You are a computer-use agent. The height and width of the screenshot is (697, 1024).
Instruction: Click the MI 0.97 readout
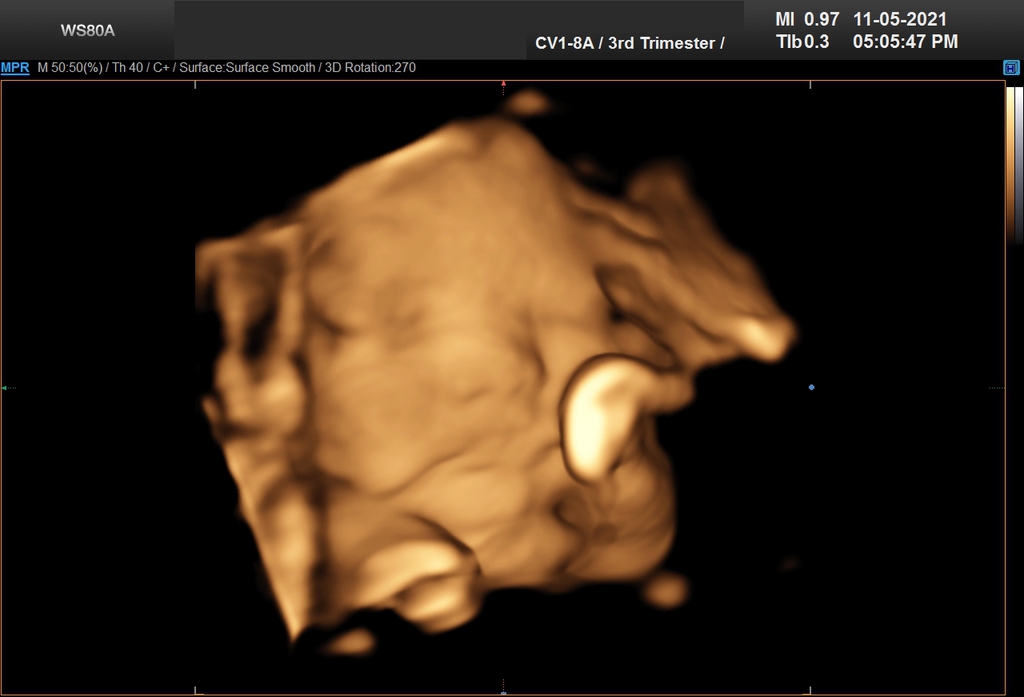click(x=807, y=19)
